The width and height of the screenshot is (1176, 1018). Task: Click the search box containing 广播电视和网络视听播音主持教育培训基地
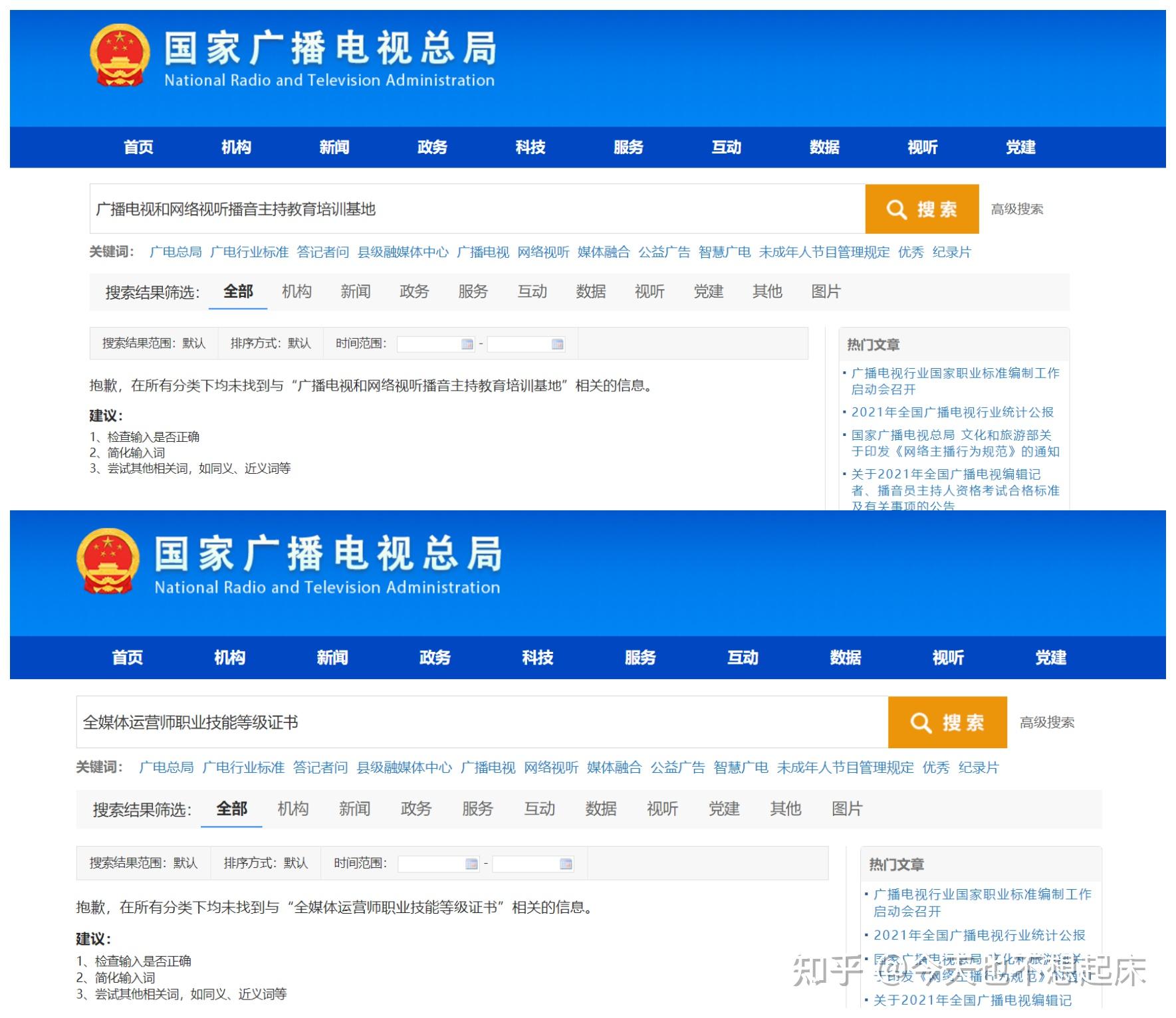477,209
